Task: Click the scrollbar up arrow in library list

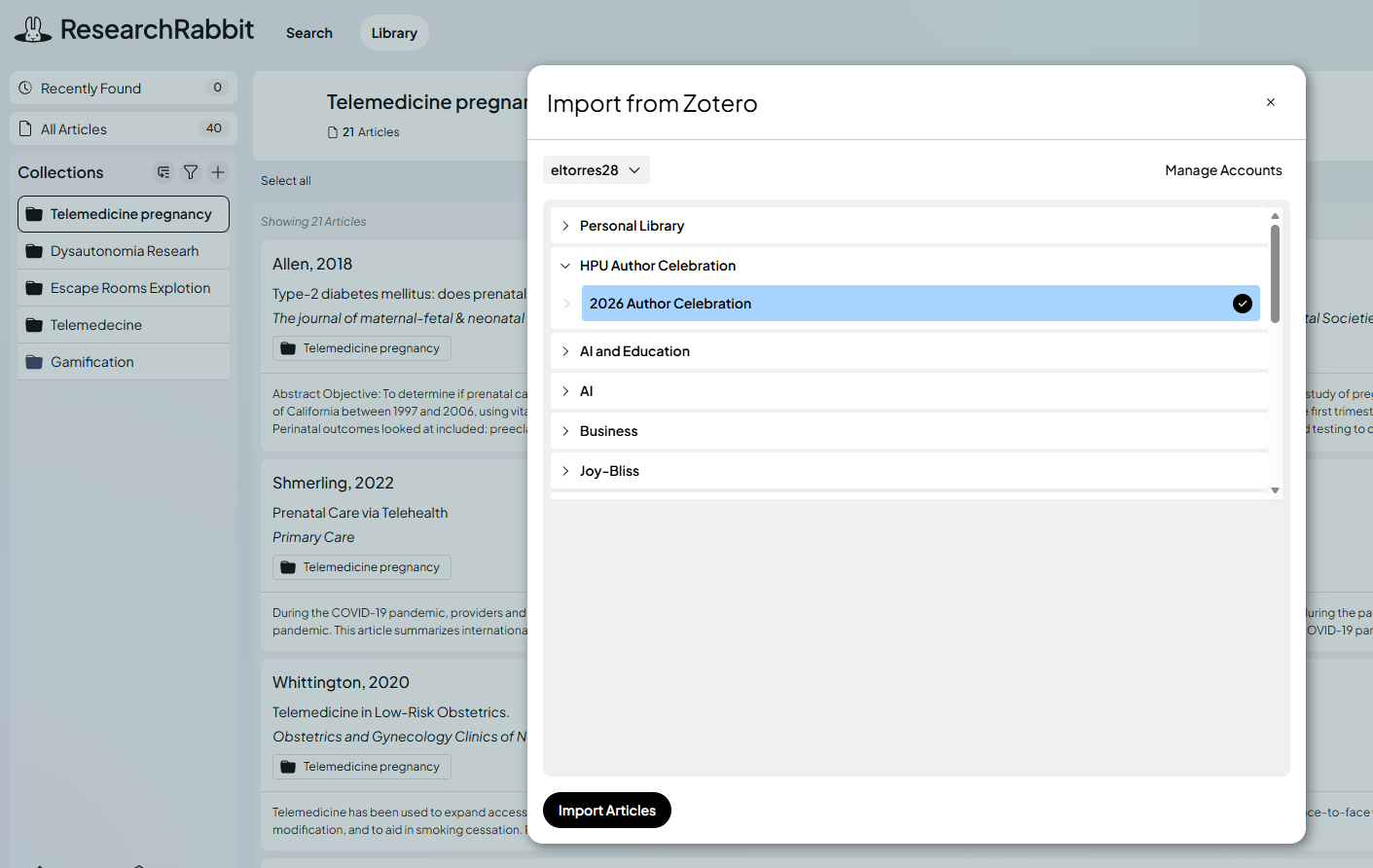Action: (1275, 216)
